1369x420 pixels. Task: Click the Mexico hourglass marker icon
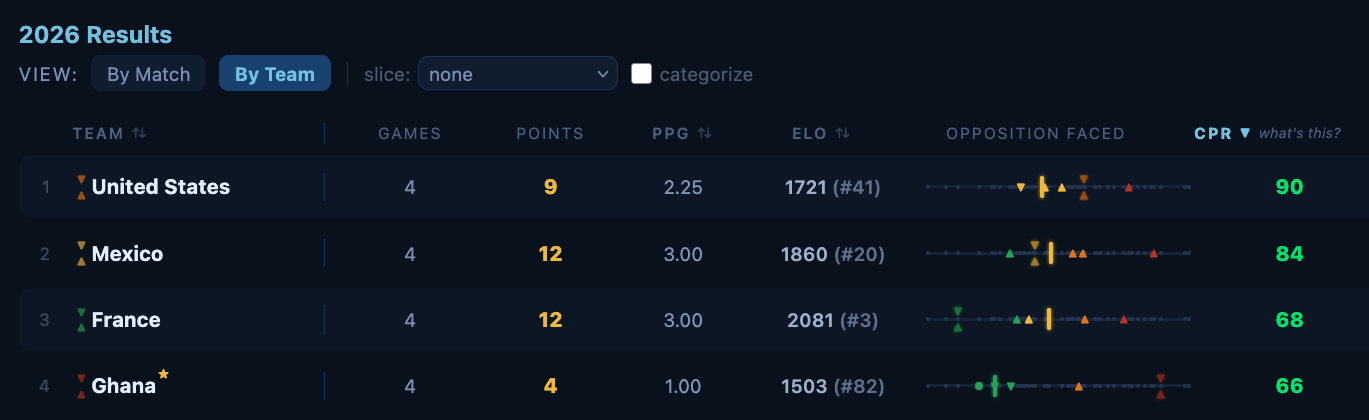pyautogui.click(x=81, y=254)
